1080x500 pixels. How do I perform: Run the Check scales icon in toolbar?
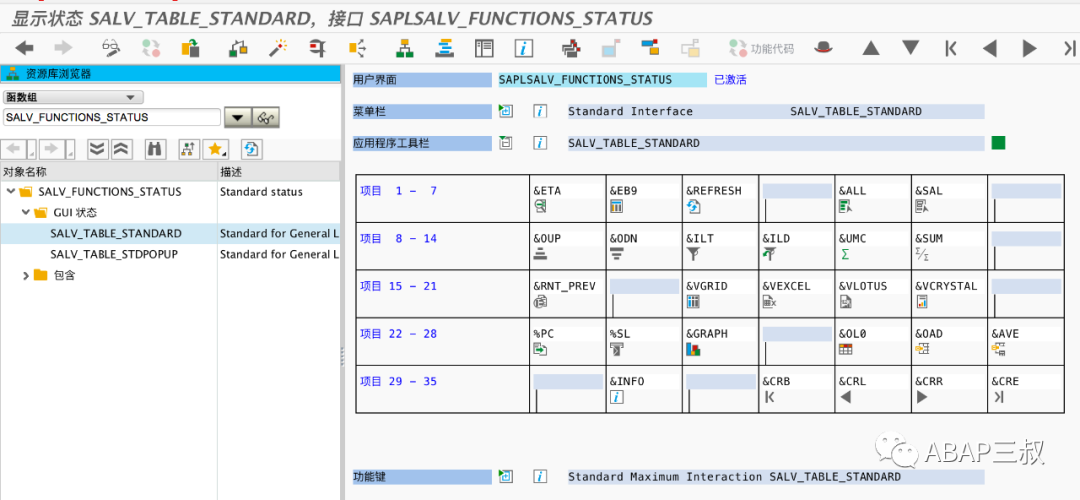pos(238,48)
